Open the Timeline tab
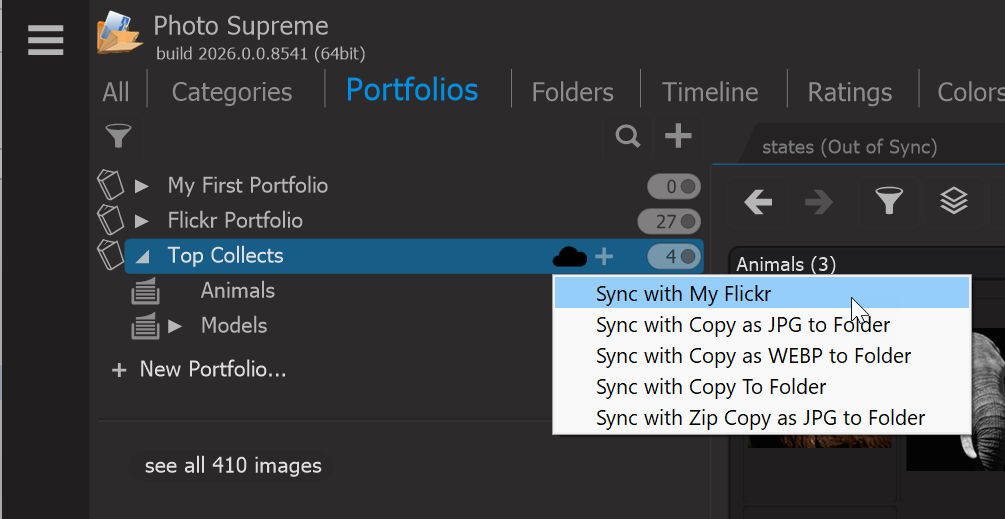 coord(710,92)
